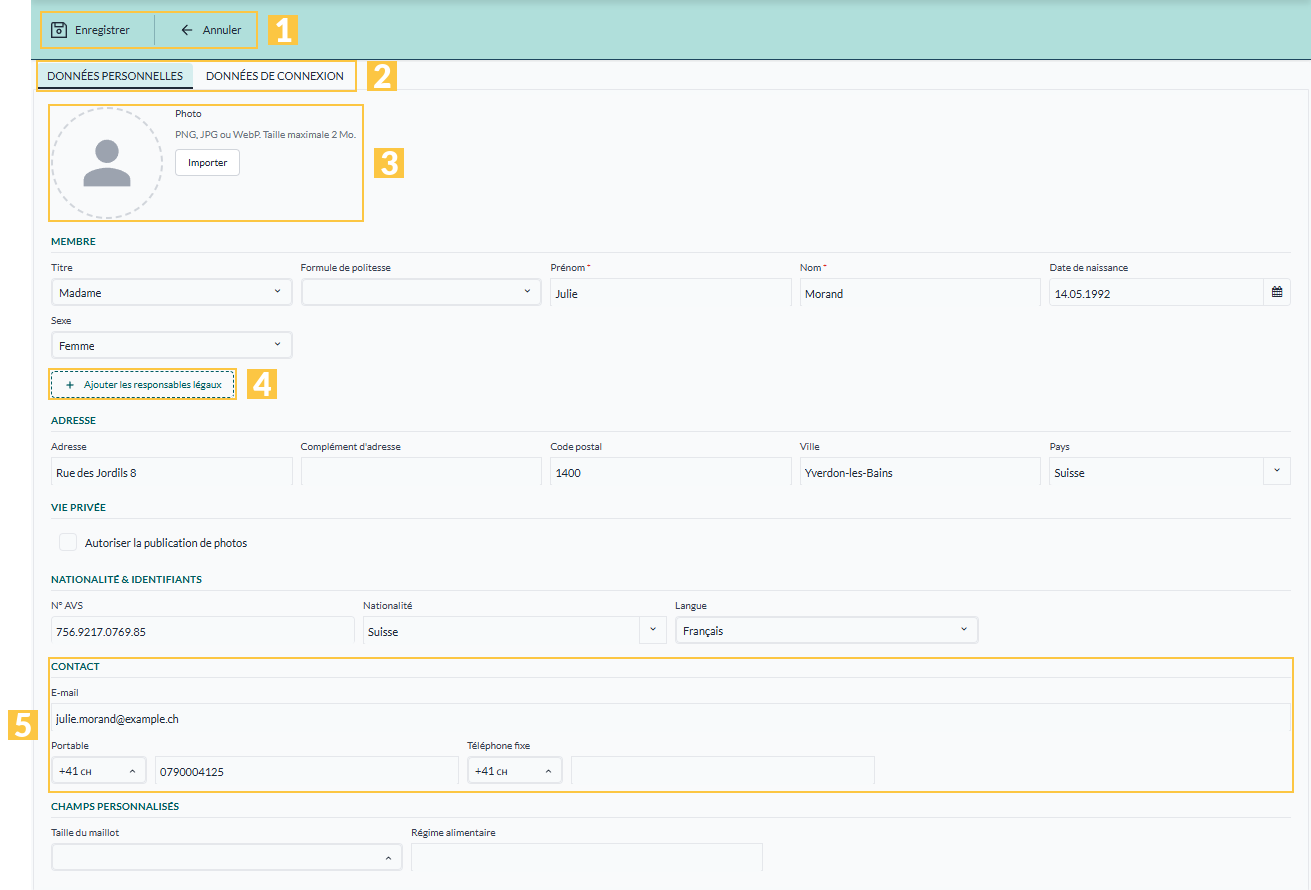Click the N° AVS field
This screenshot has height=890, width=1311.
203,630
